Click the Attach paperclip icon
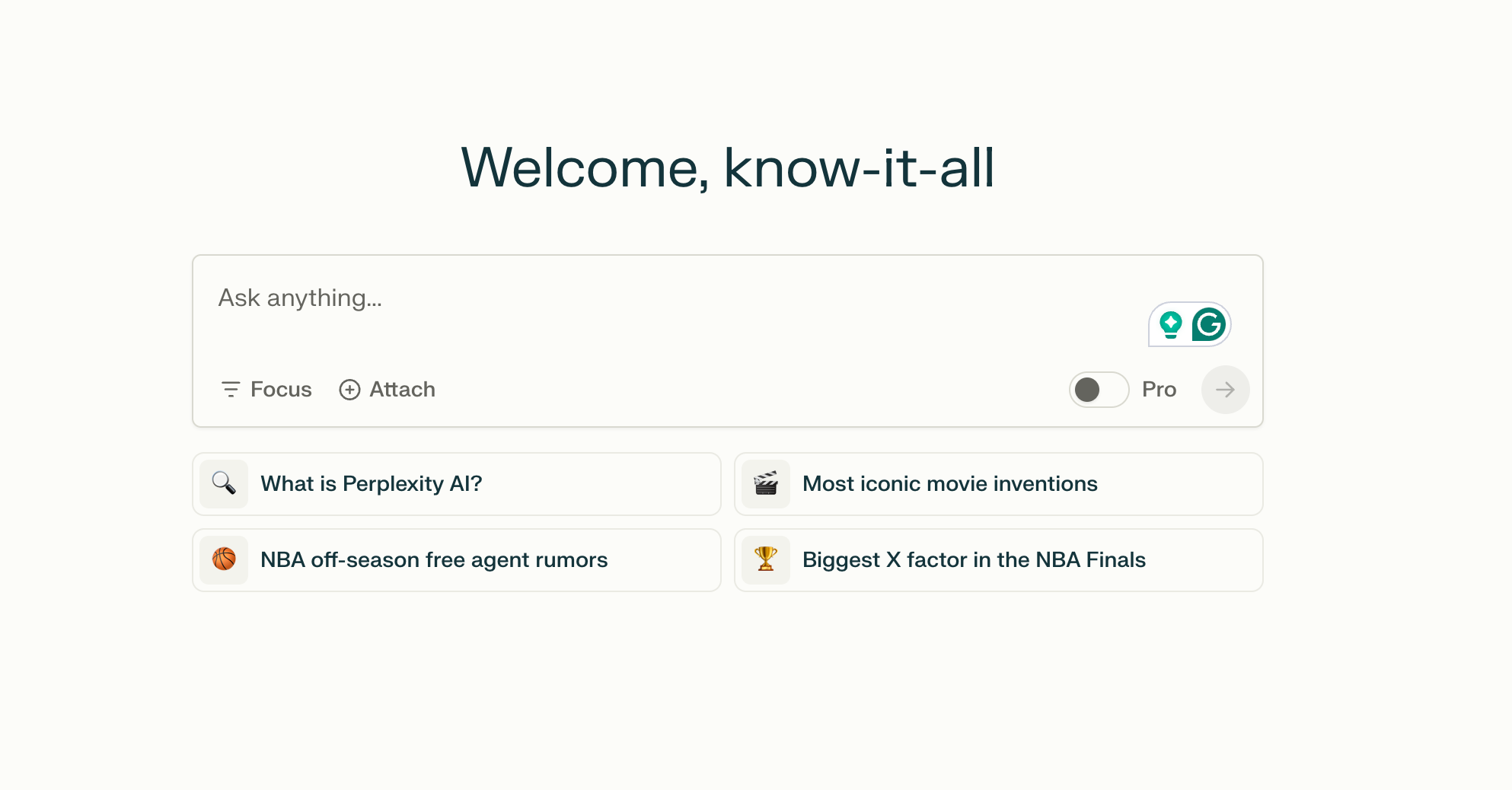 coord(350,389)
